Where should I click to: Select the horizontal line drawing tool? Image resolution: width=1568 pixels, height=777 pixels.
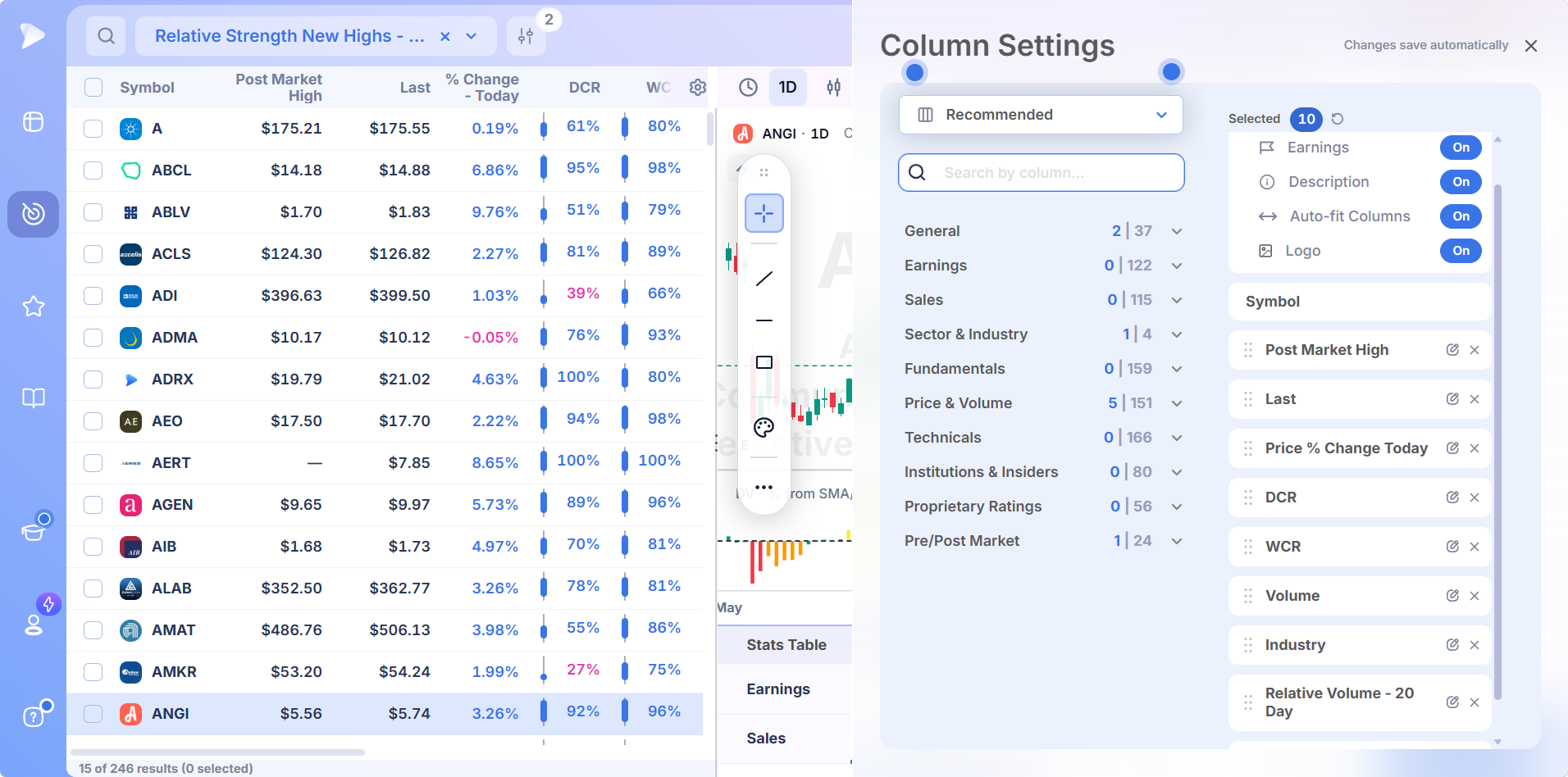[x=763, y=320]
